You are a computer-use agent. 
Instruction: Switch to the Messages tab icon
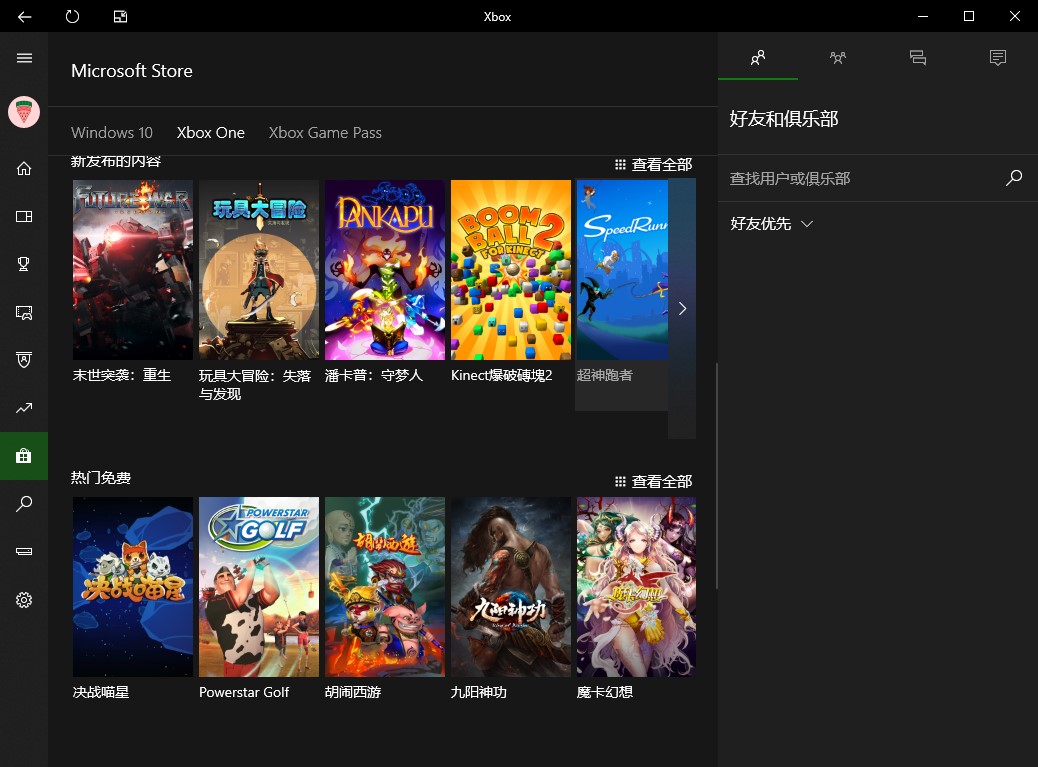(918, 58)
